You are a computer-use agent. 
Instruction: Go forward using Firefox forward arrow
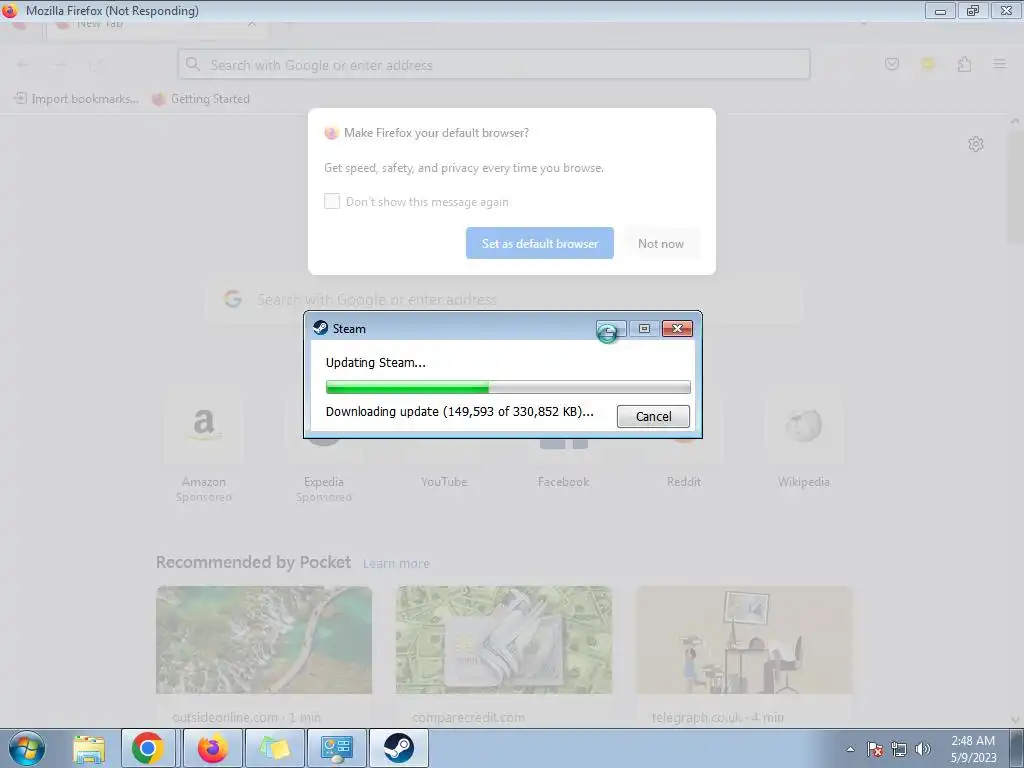pos(60,64)
